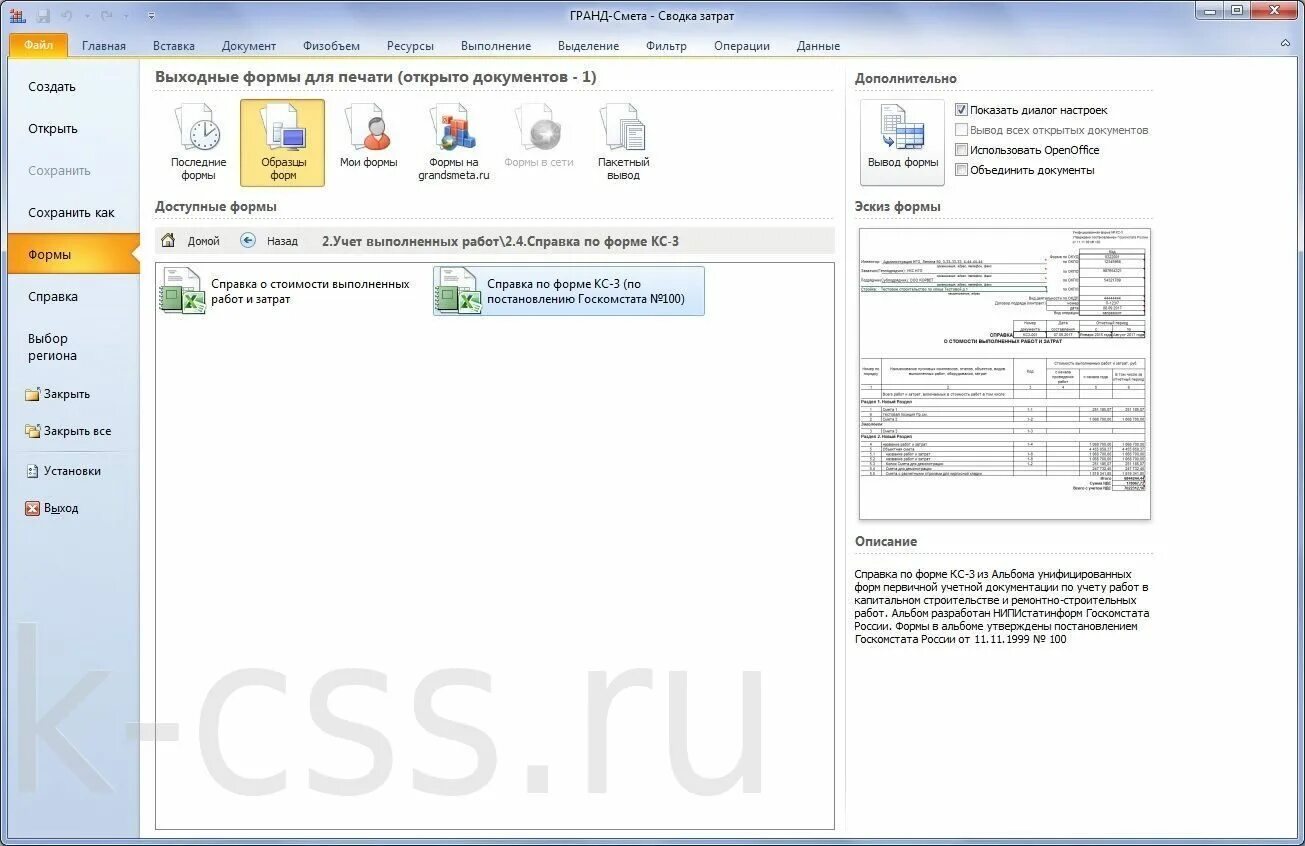1305x846 pixels.
Task: Toggle Вывод всех открытых документов checkbox
Action: click(x=961, y=130)
